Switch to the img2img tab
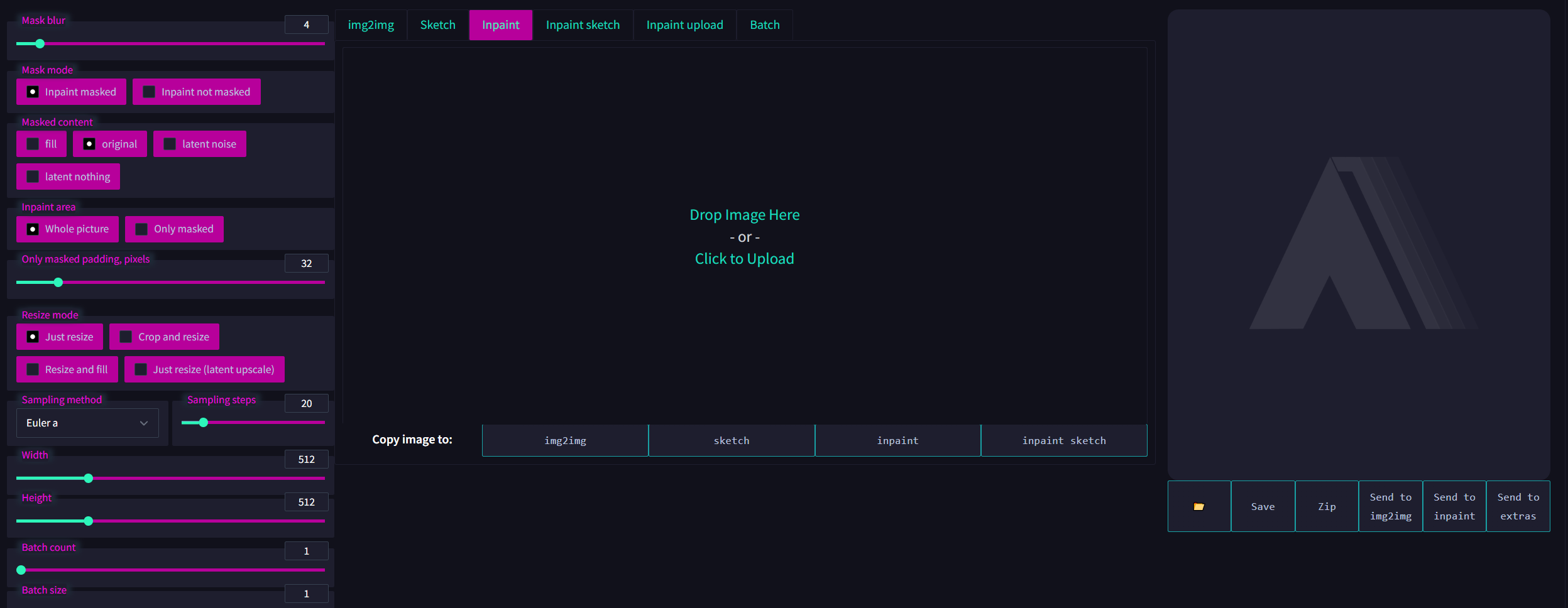 pos(371,25)
